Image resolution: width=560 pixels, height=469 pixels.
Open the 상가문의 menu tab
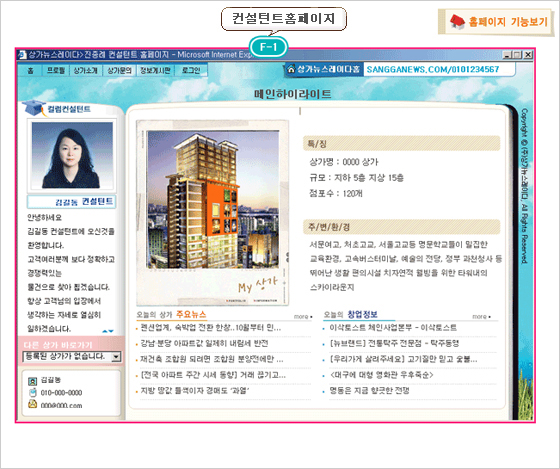point(120,70)
